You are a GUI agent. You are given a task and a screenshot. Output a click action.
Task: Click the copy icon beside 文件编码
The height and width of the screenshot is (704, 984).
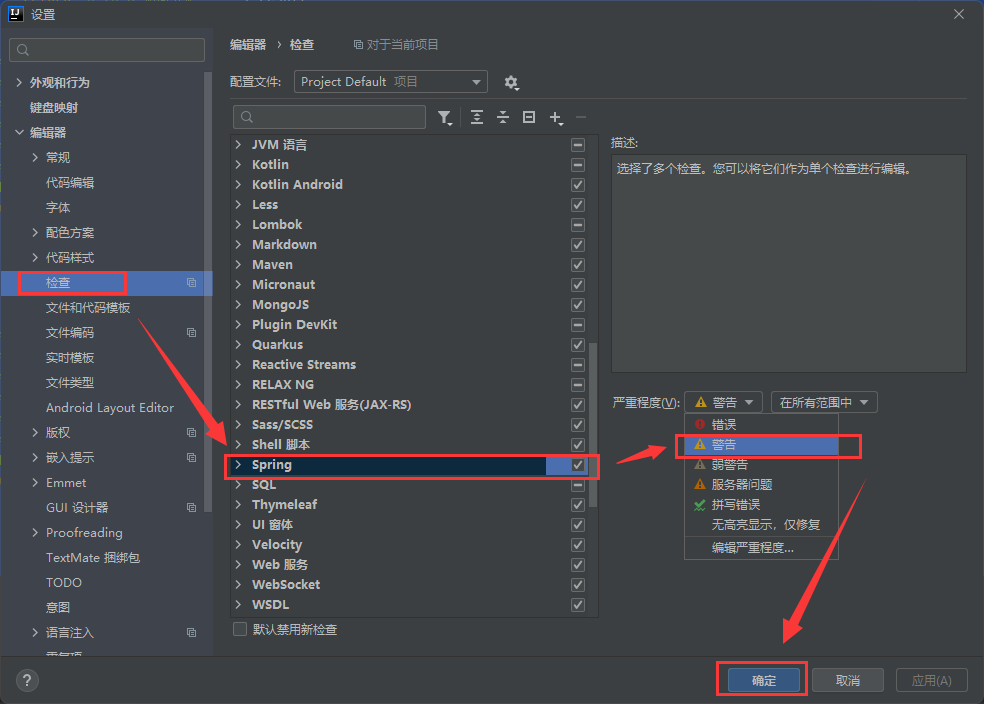pos(191,333)
